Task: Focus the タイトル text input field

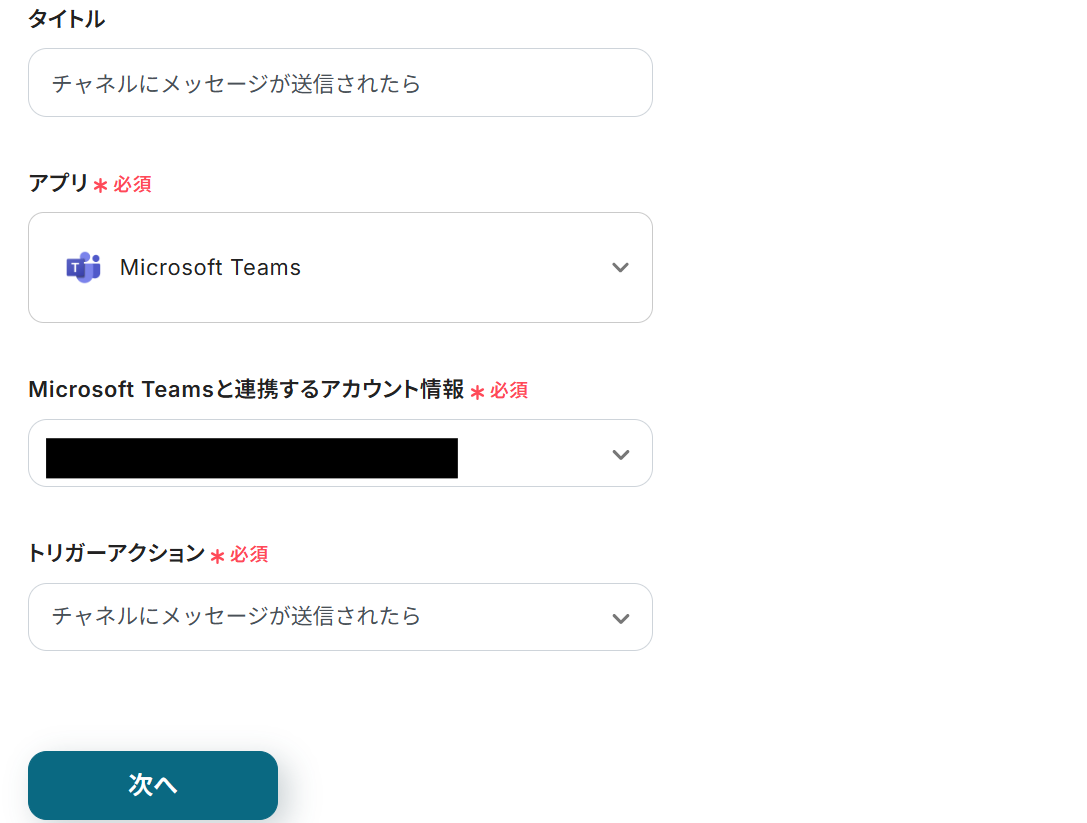Action: (x=340, y=83)
